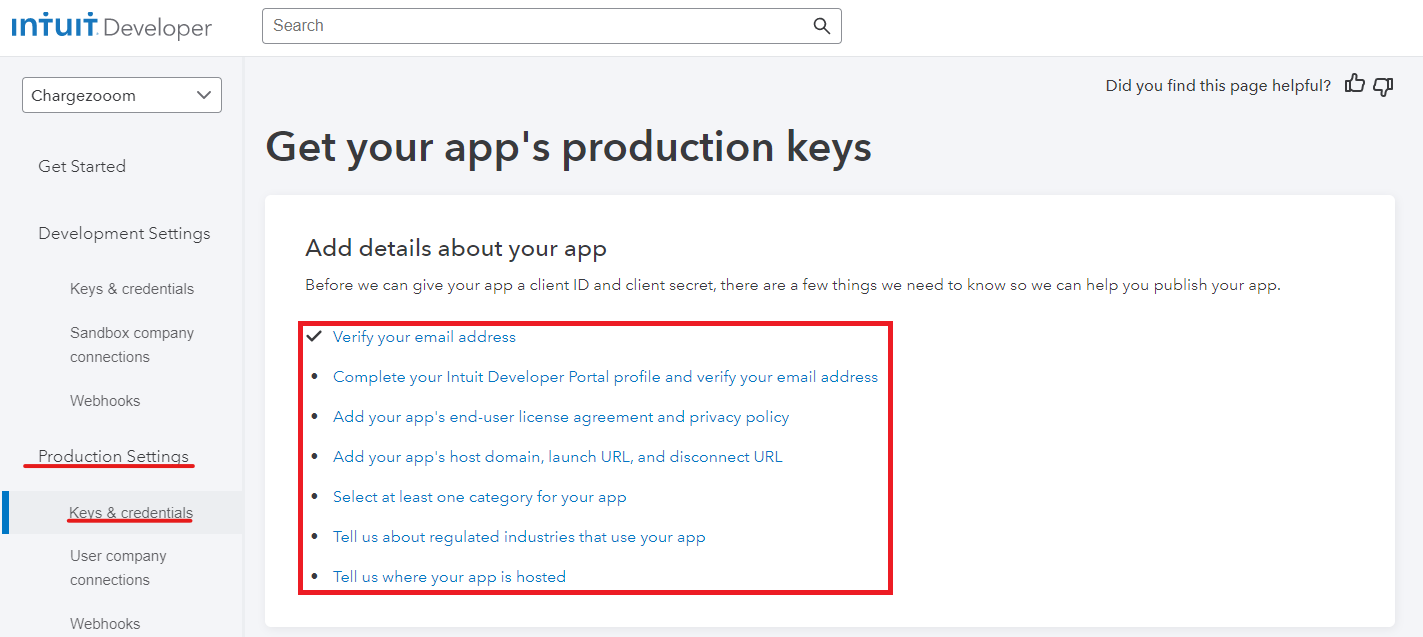Click the thumbs up helpful icon
The height and width of the screenshot is (637, 1423).
click(x=1355, y=84)
